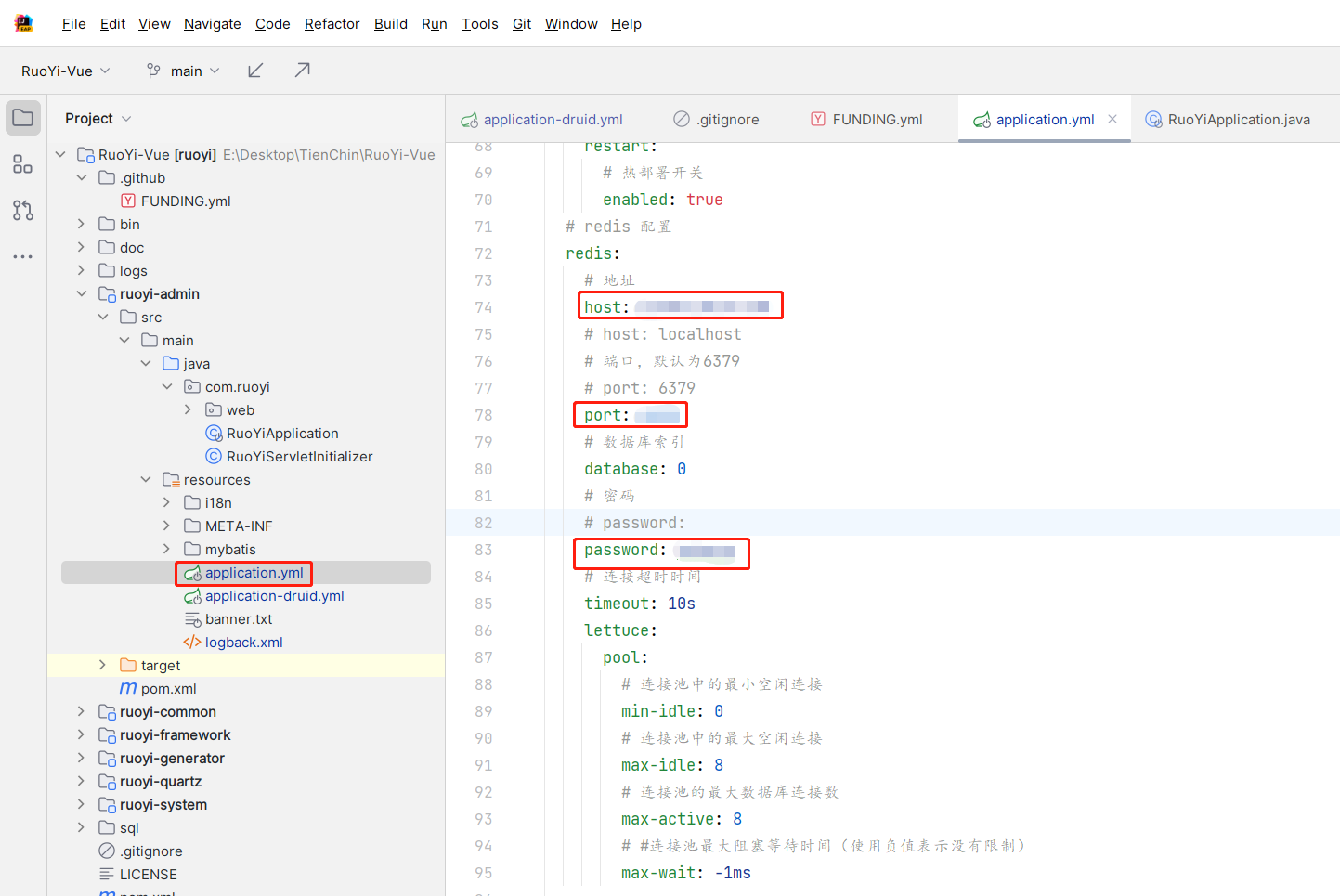Expand the mybatis folder

point(167,549)
